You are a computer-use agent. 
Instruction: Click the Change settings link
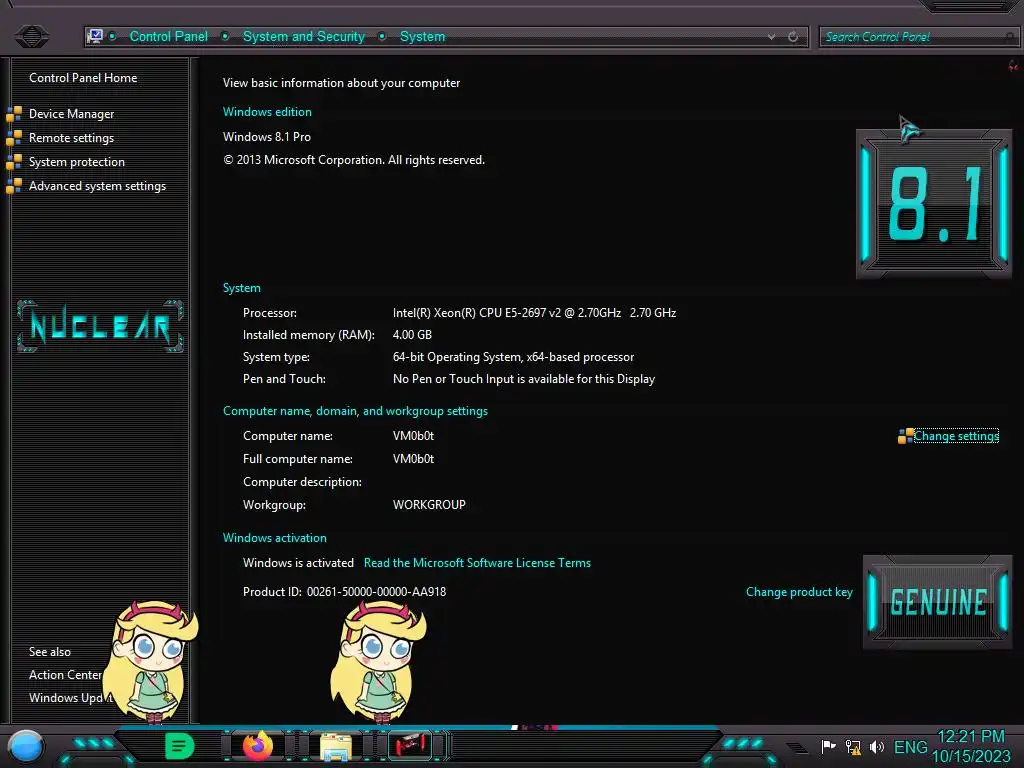(956, 436)
